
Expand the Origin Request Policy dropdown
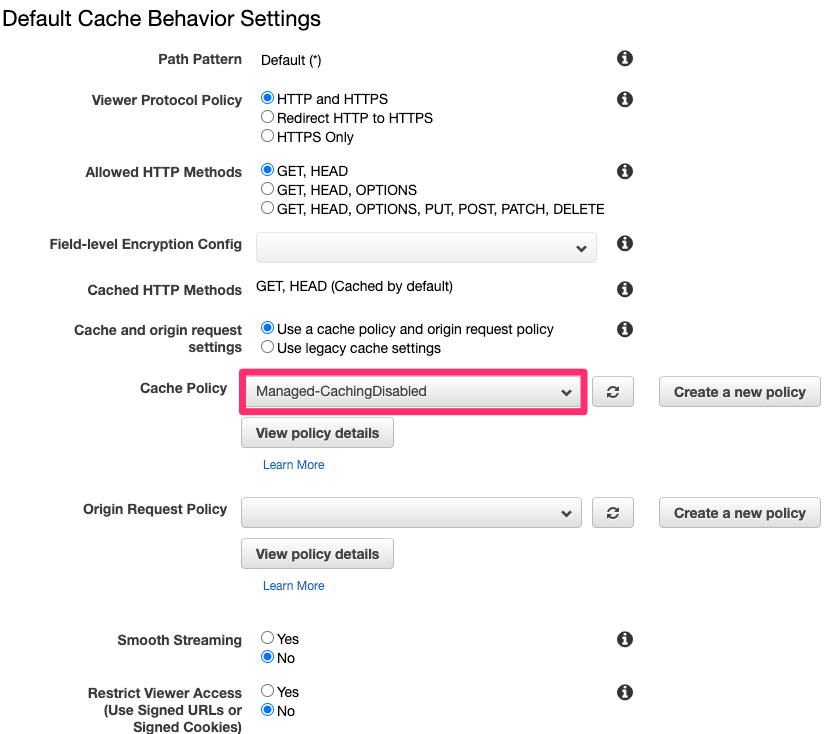tap(411, 513)
